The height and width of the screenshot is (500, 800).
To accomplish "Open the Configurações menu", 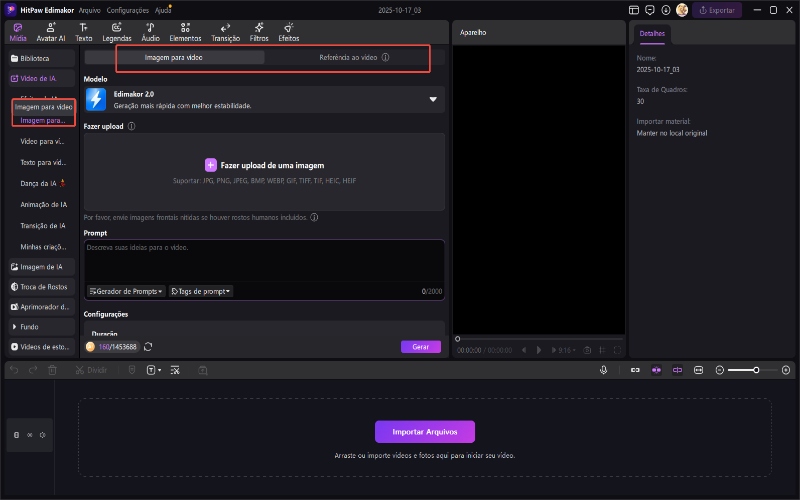I will 128,10.
